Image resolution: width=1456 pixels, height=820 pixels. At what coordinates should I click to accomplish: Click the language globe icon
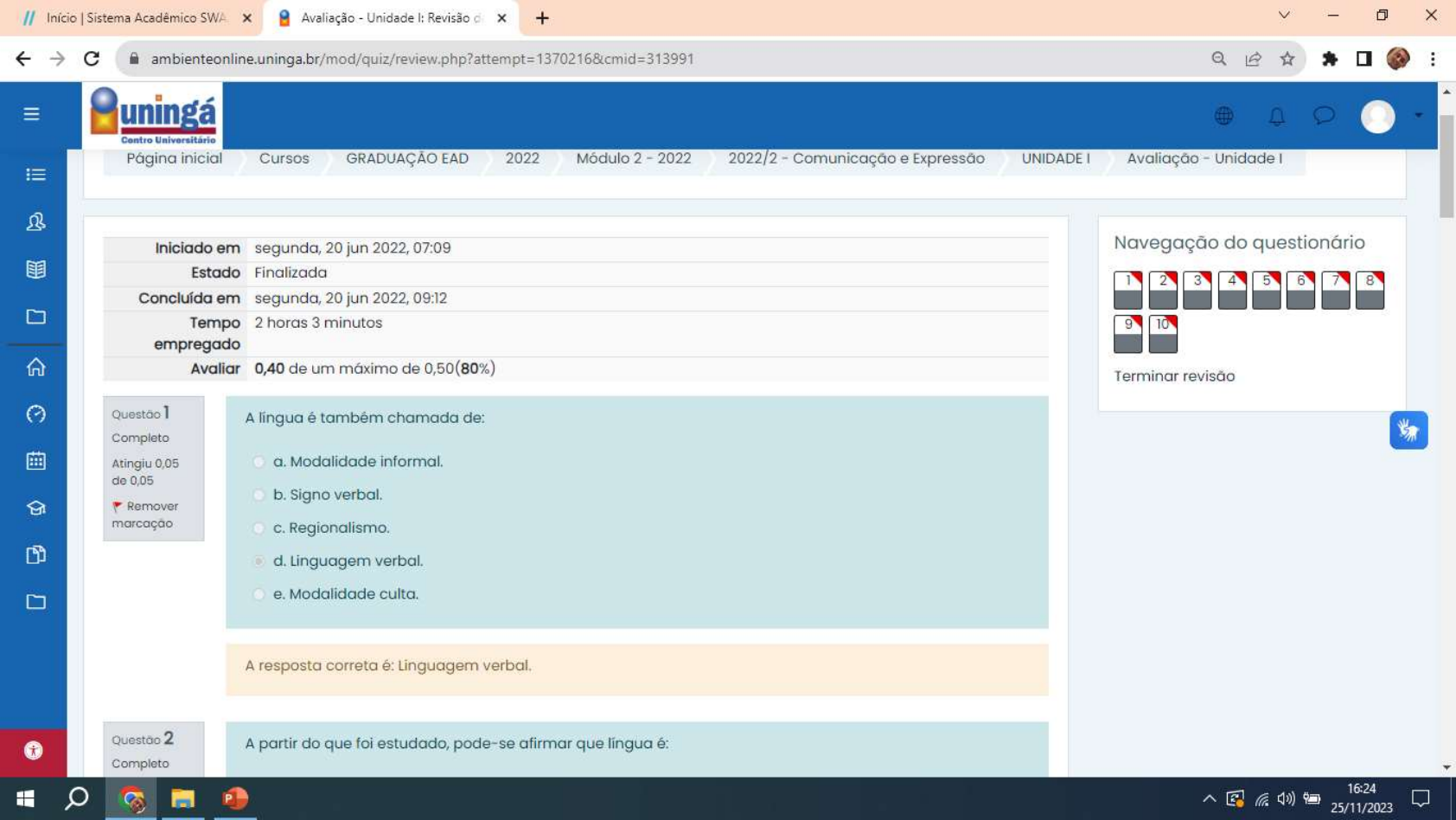point(1223,116)
